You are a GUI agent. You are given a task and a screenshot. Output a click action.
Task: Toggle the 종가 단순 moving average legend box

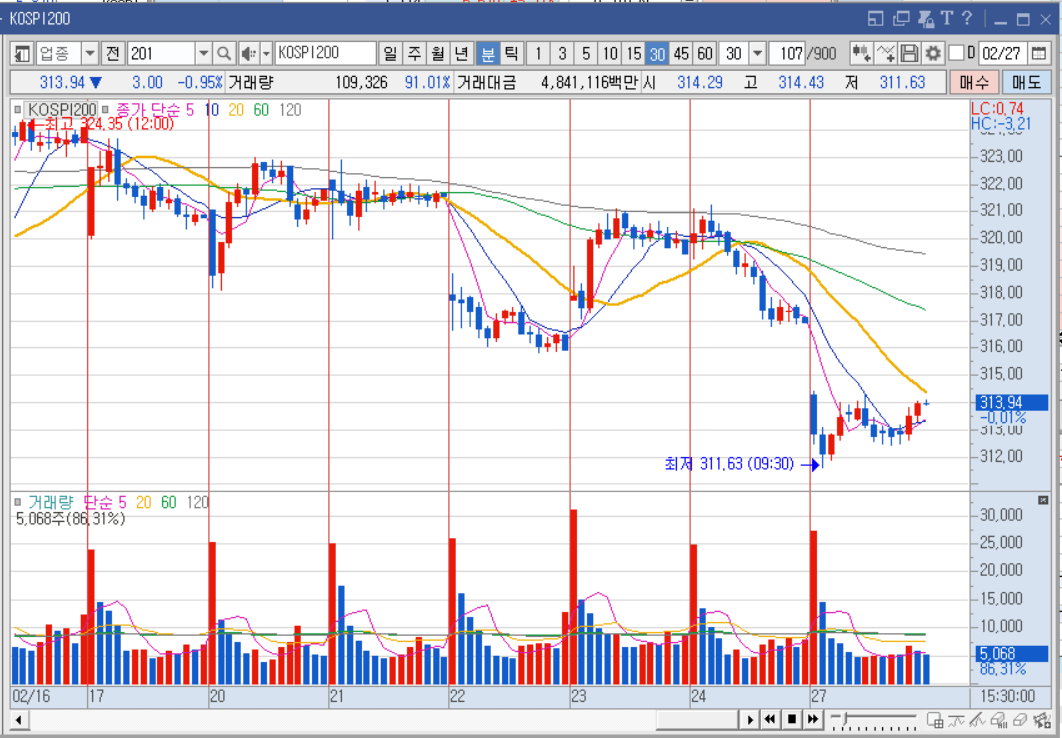[x=105, y=110]
